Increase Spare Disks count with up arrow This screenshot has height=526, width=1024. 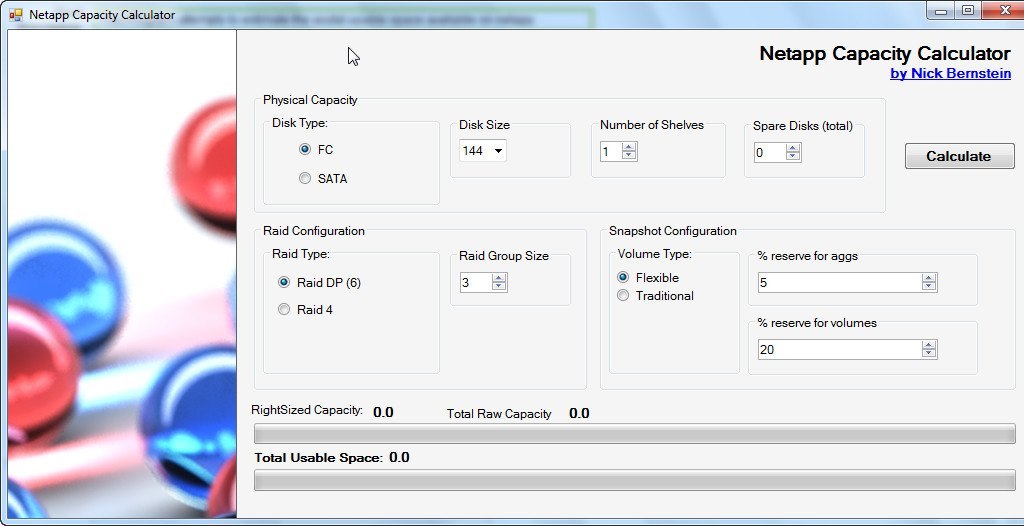(793, 148)
